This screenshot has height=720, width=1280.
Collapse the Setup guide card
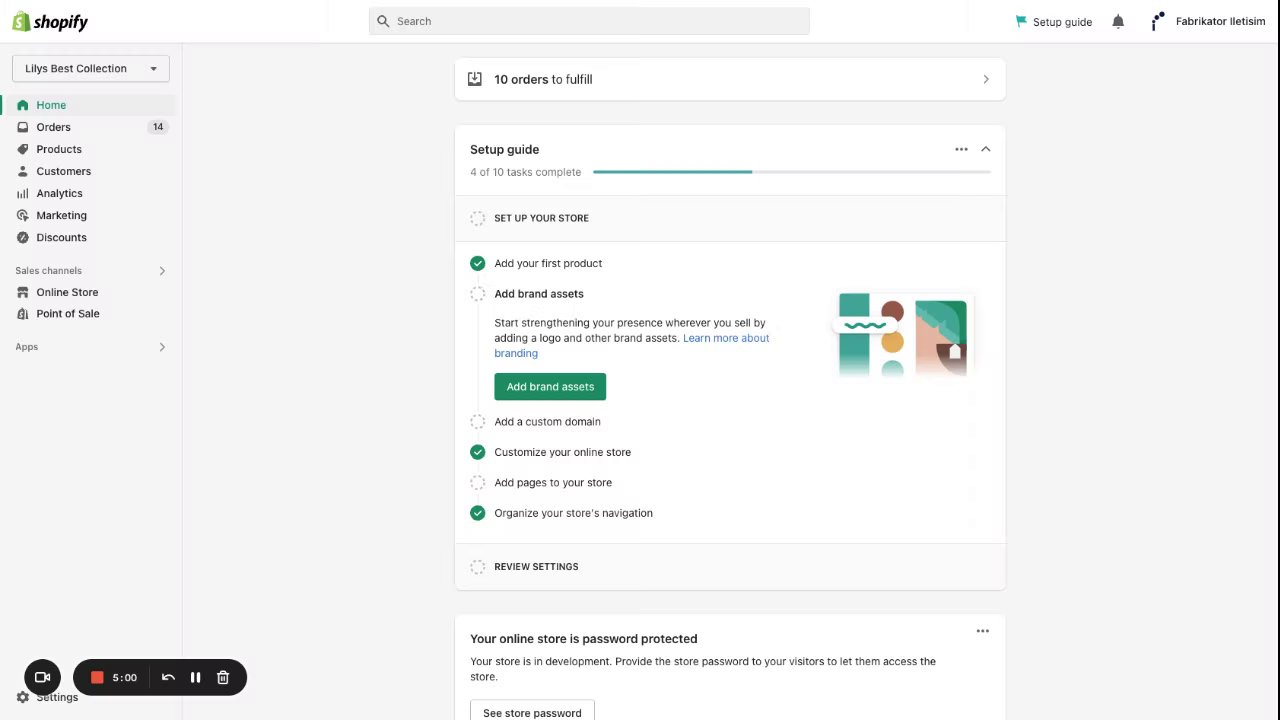(985, 149)
